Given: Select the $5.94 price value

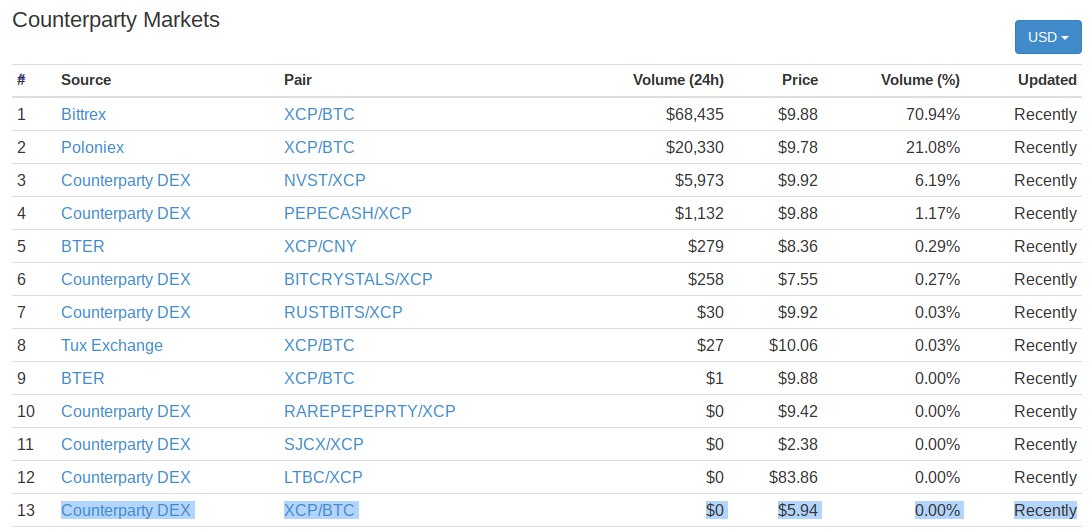Looking at the screenshot, I should click(x=798, y=510).
